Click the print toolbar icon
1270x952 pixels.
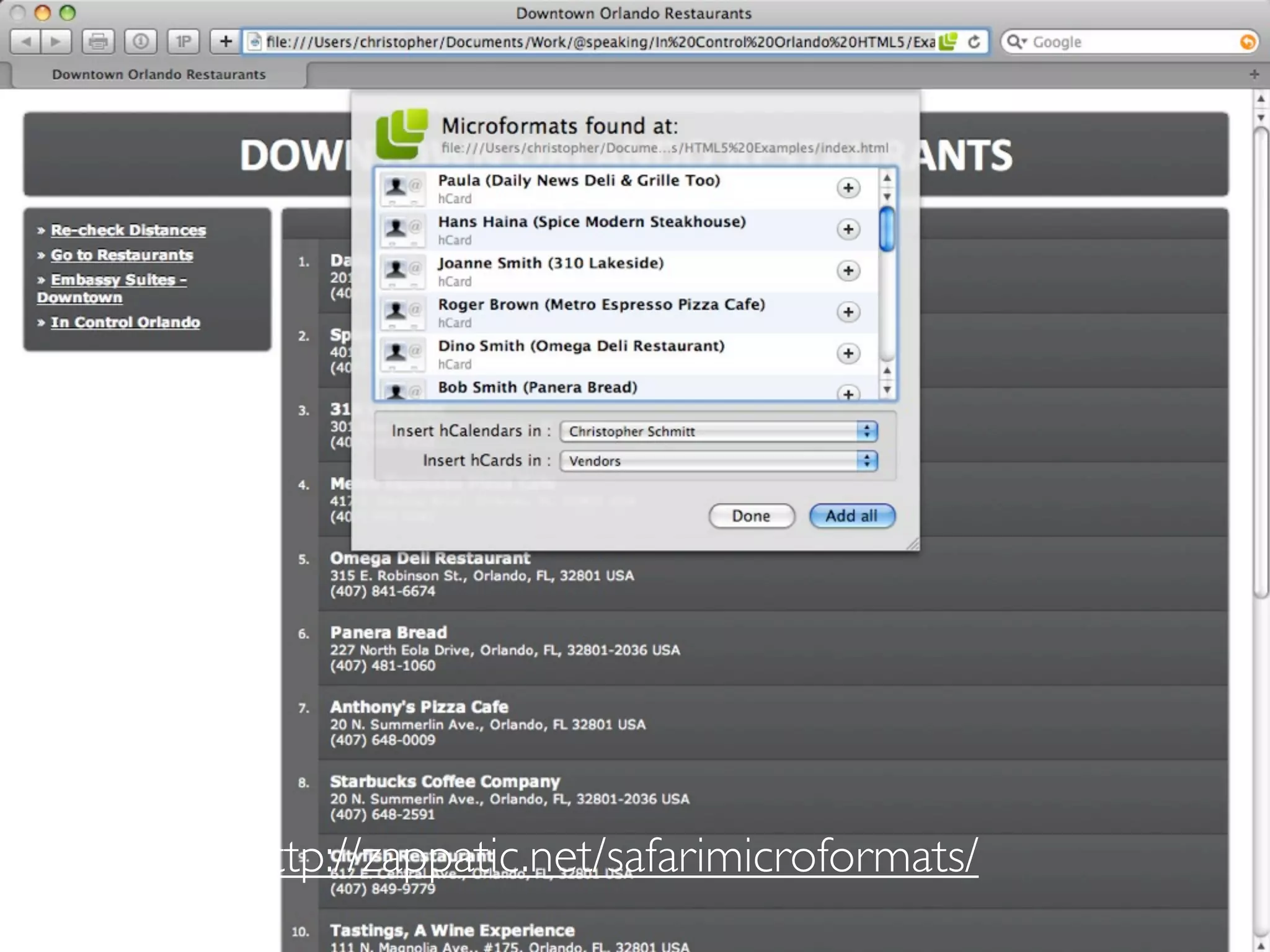(98, 42)
